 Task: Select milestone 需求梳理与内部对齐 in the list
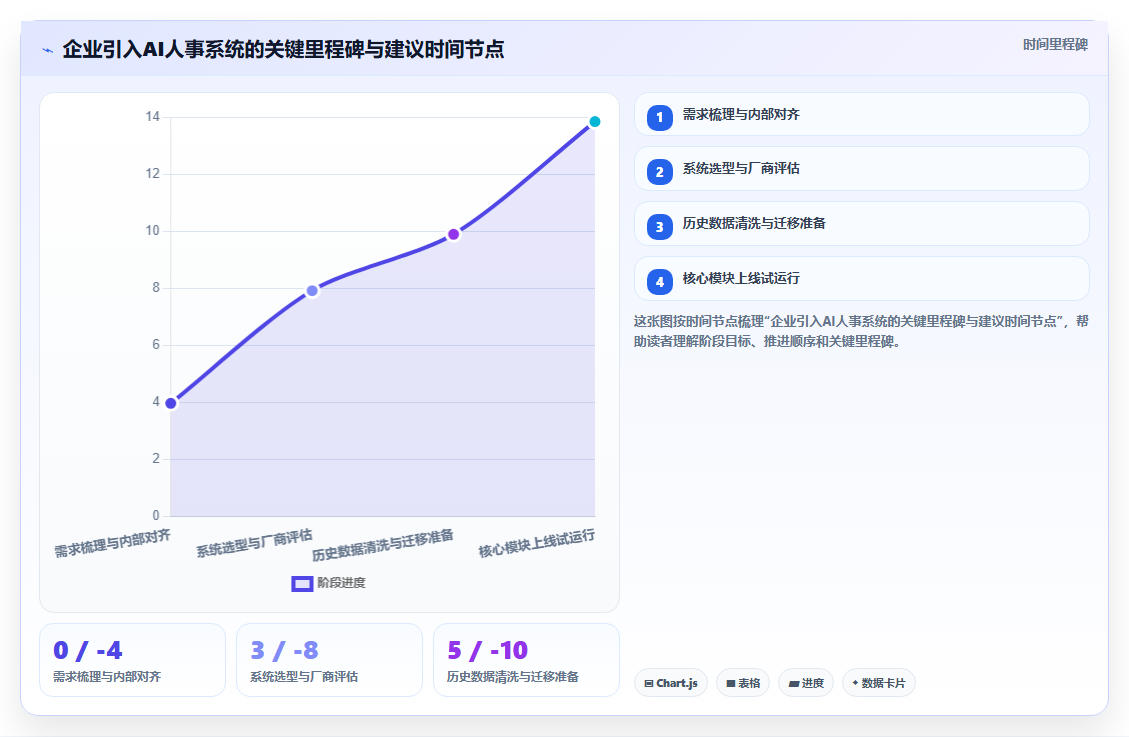(861, 114)
